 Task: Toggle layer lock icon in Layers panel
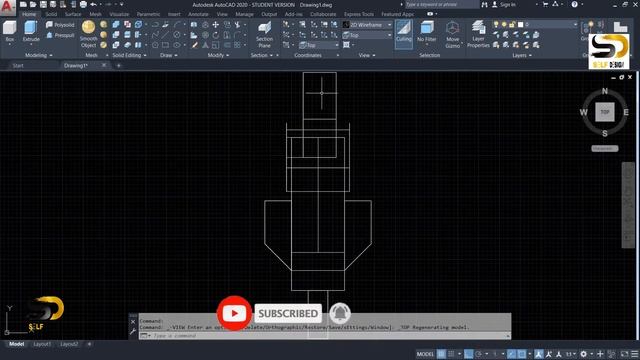pyautogui.click(x=512, y=24)
